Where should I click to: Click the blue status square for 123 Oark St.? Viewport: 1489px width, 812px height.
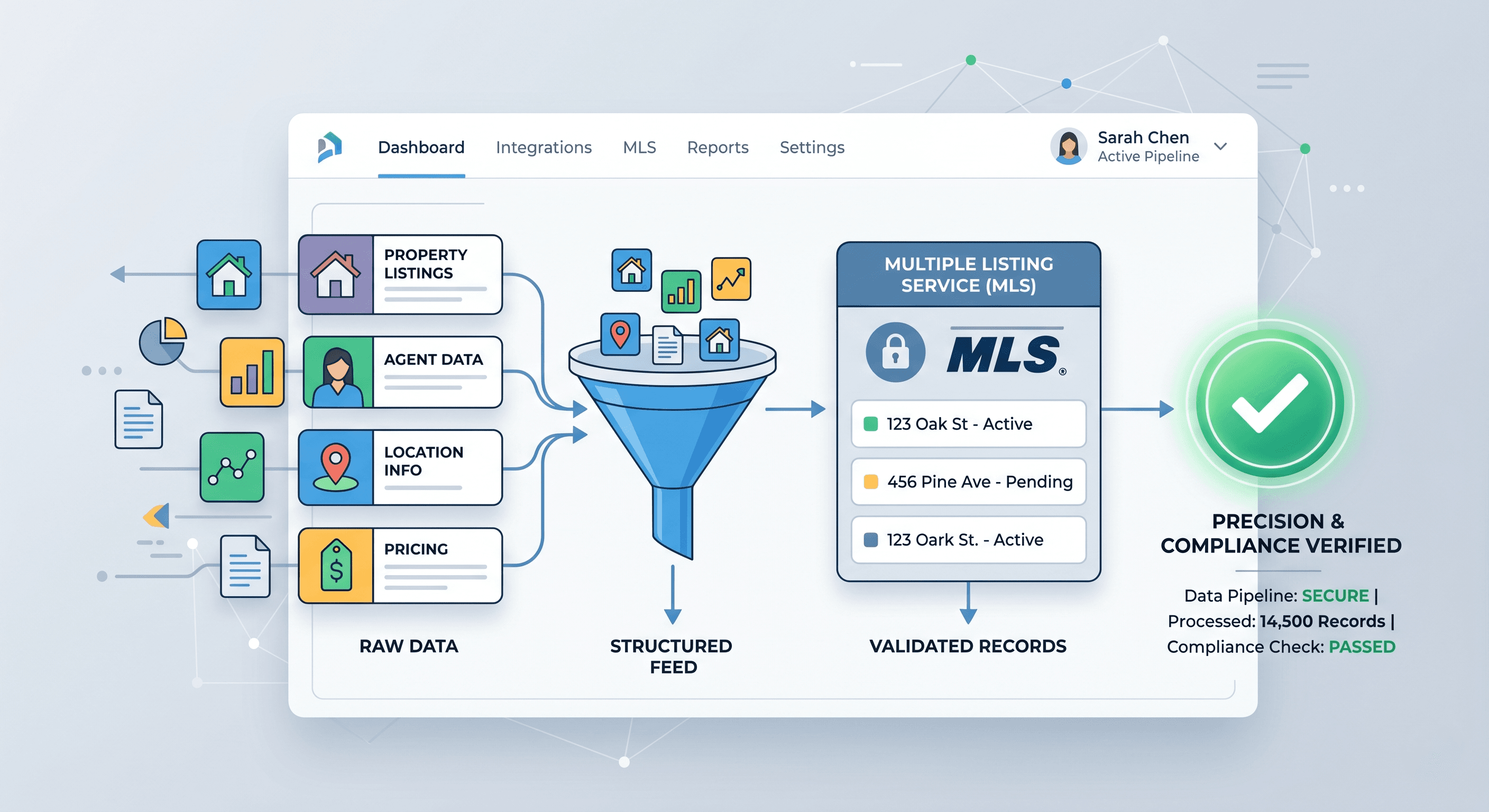(x=870, y=540)
